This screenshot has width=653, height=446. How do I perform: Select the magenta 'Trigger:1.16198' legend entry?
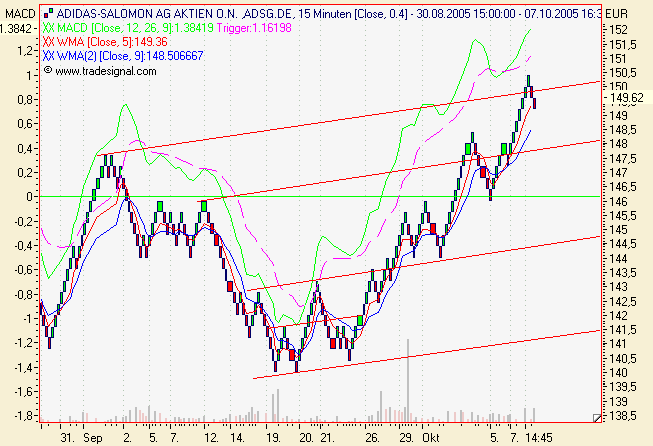254,28
